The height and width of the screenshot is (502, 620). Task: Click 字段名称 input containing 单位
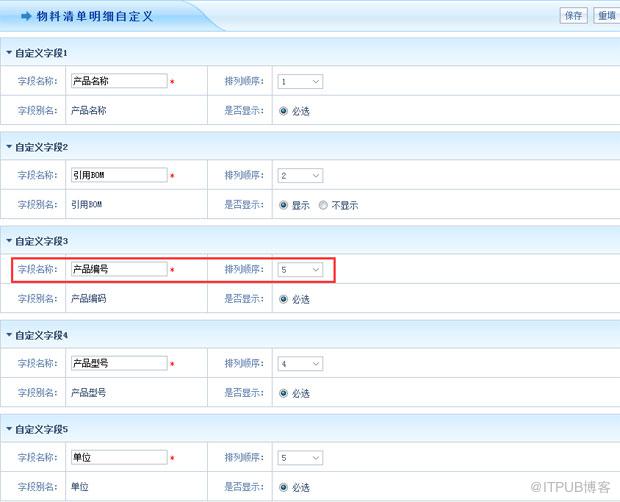click(119, 457)
